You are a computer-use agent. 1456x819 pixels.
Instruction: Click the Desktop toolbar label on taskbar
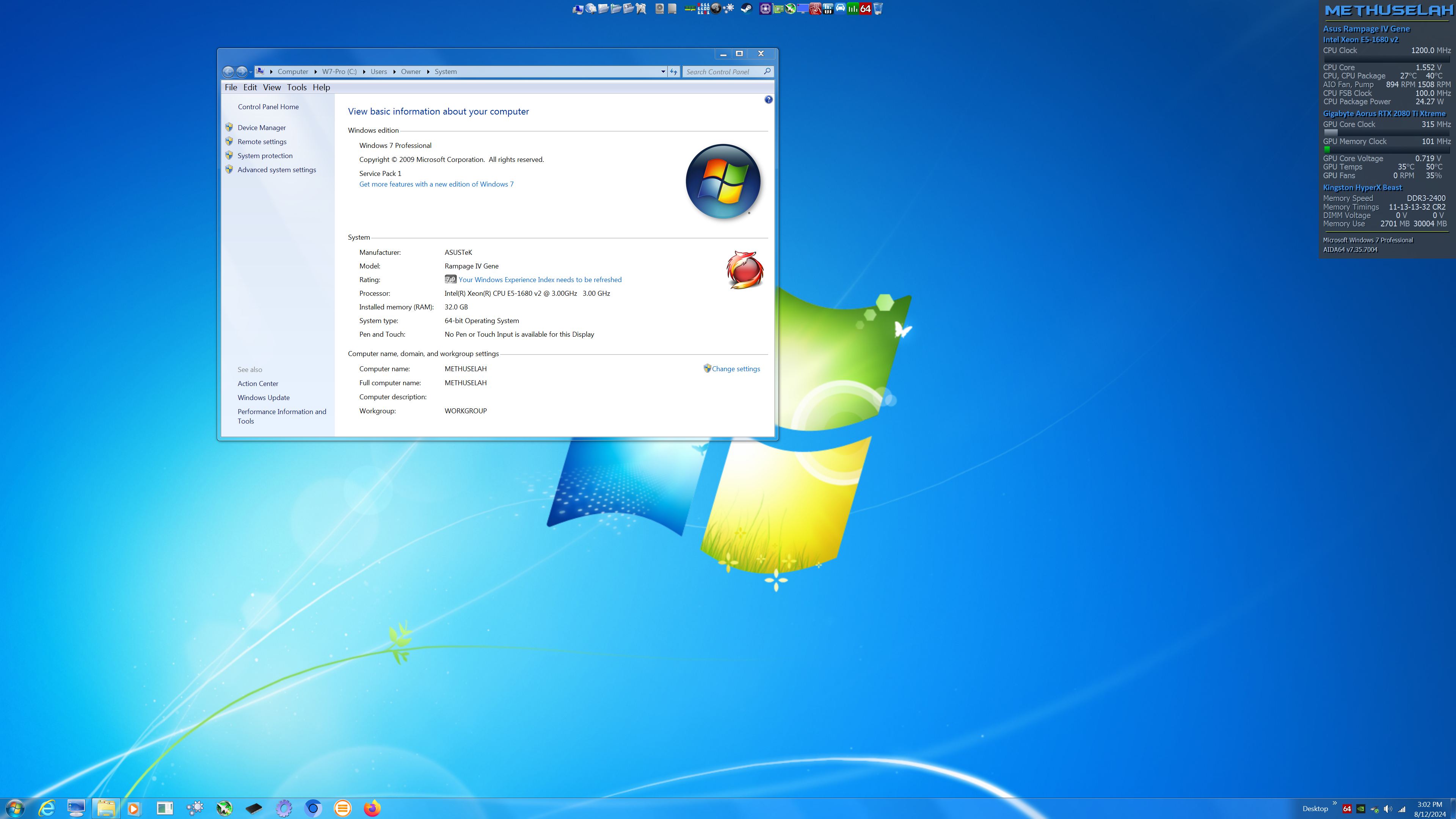1315,809
